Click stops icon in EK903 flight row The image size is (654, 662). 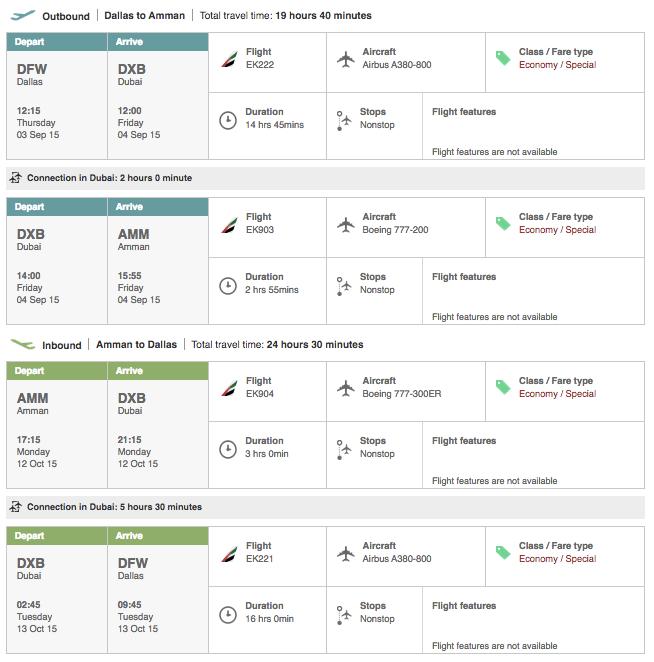[344, 284]
